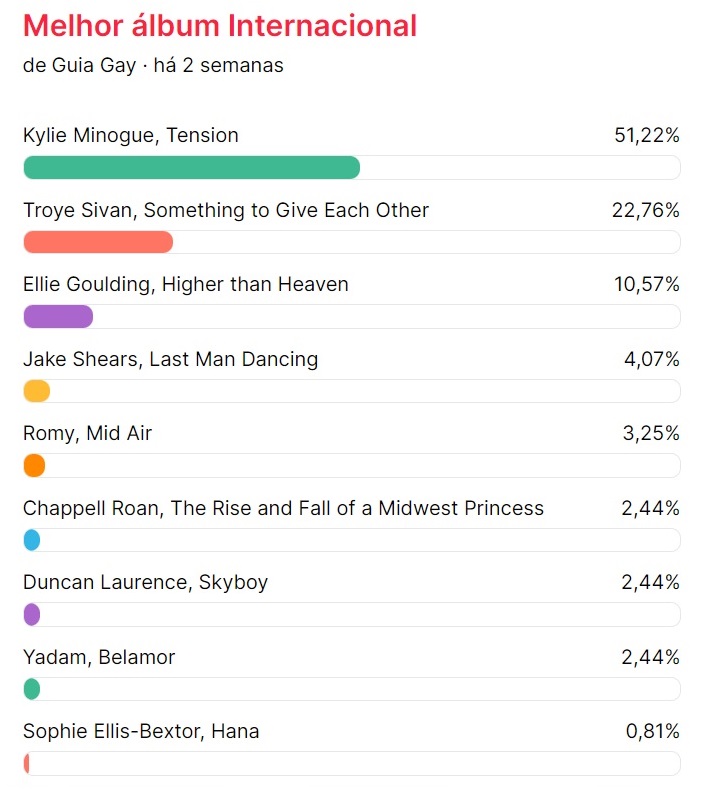This screenshot has width=711, height=789.
Task: Click the blue Chappell Roan result dot
Action: click(32, 540)
